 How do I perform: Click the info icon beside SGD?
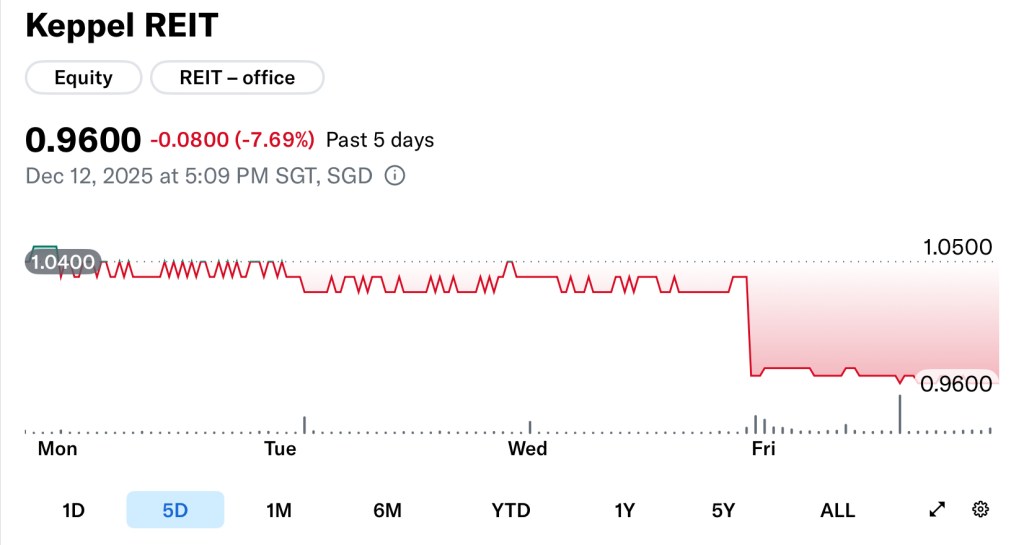pyautogui.click(x=395, y=176)
